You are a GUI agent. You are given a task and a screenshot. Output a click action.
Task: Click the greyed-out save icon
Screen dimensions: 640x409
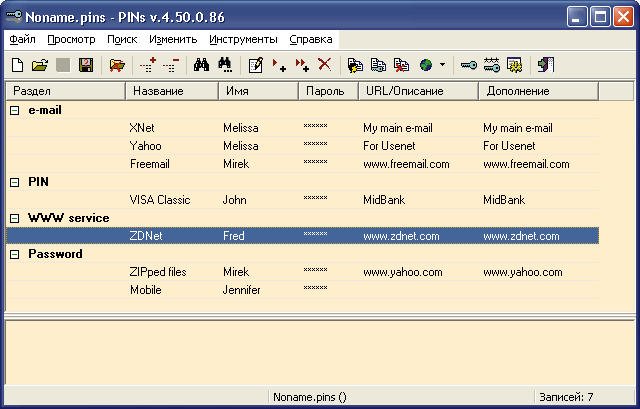click(x=63, y=65)
